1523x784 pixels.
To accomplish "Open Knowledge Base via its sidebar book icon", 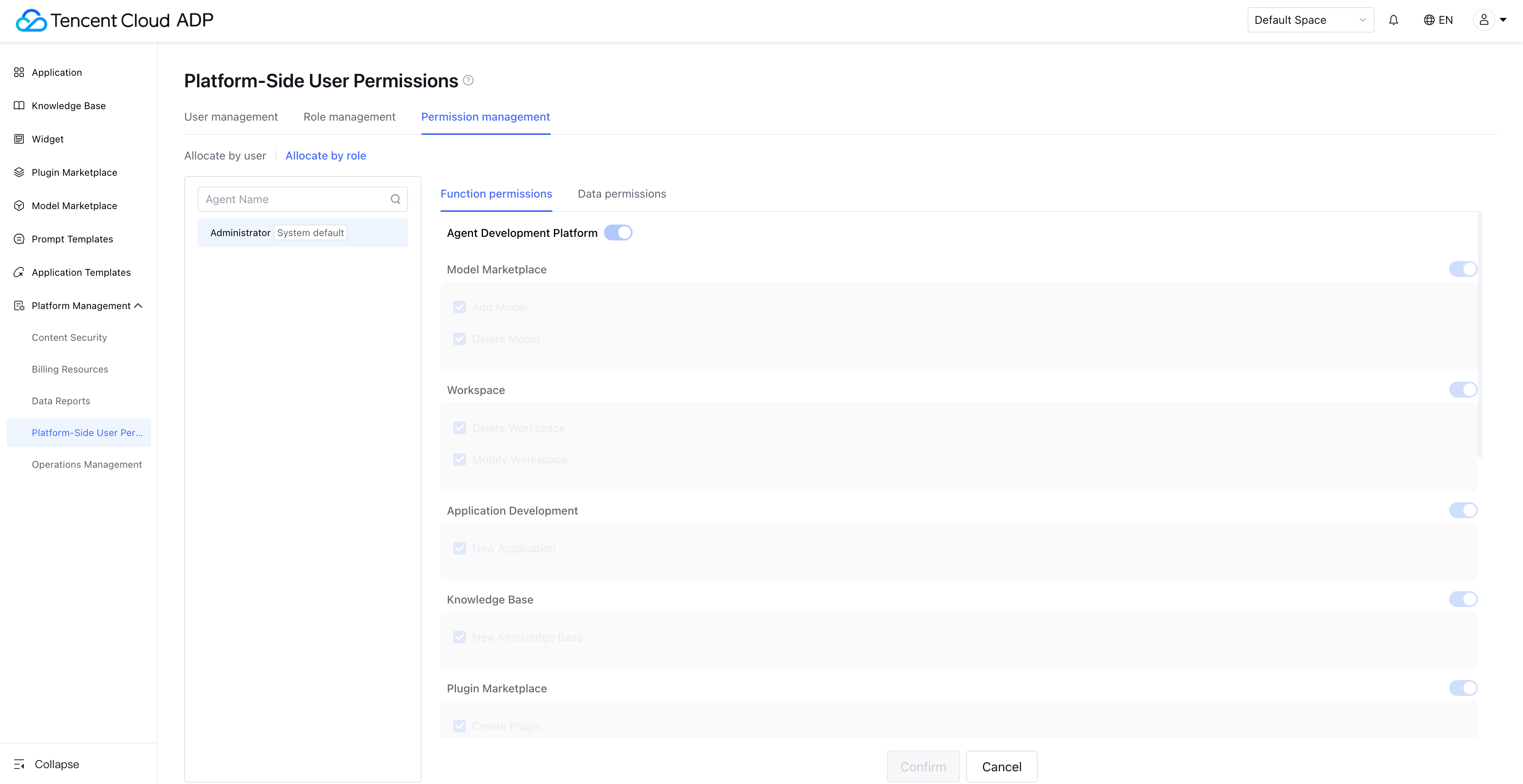I will [x=19, y=106].
